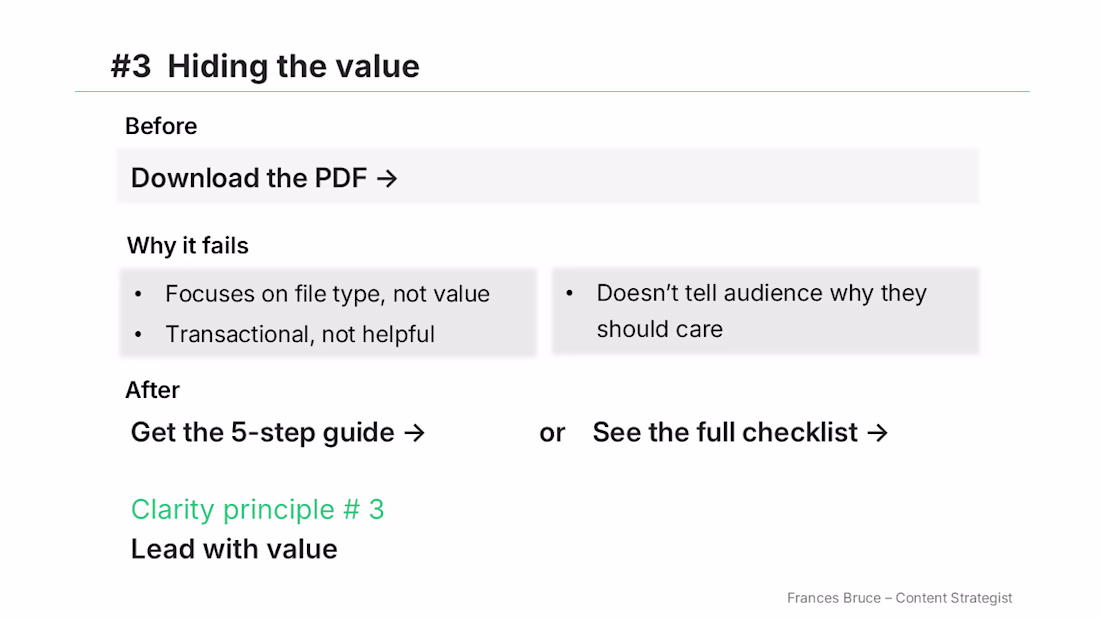Click the "Transactional, not helpful" bullet text
The image size is (1100, 619).
coord(300,334)
